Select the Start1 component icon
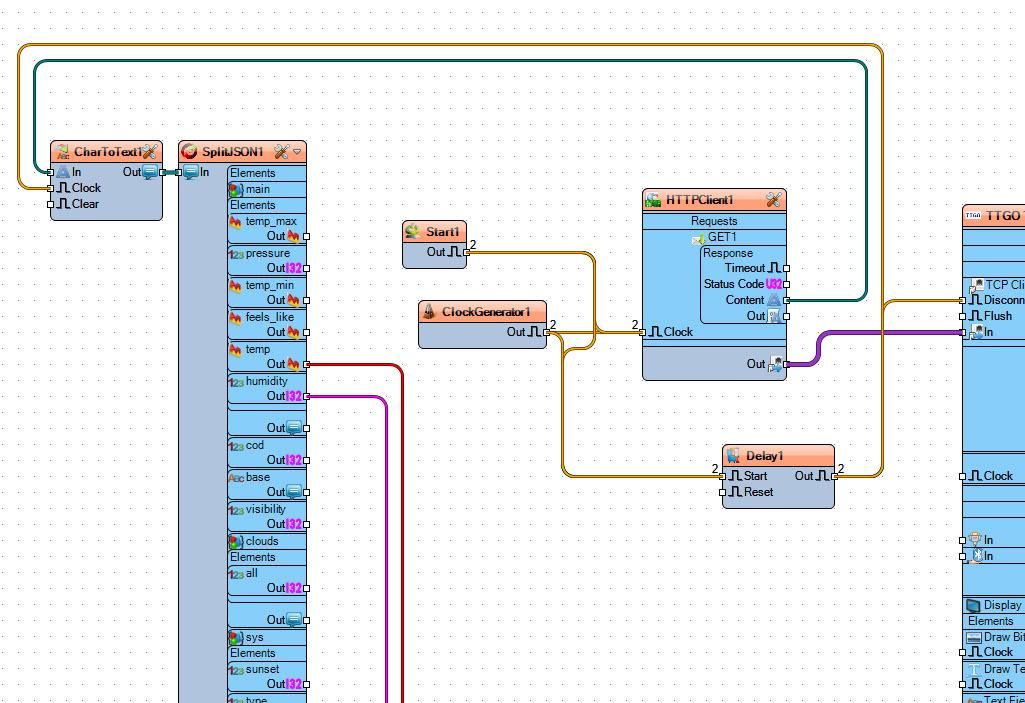 pos(414,232)
